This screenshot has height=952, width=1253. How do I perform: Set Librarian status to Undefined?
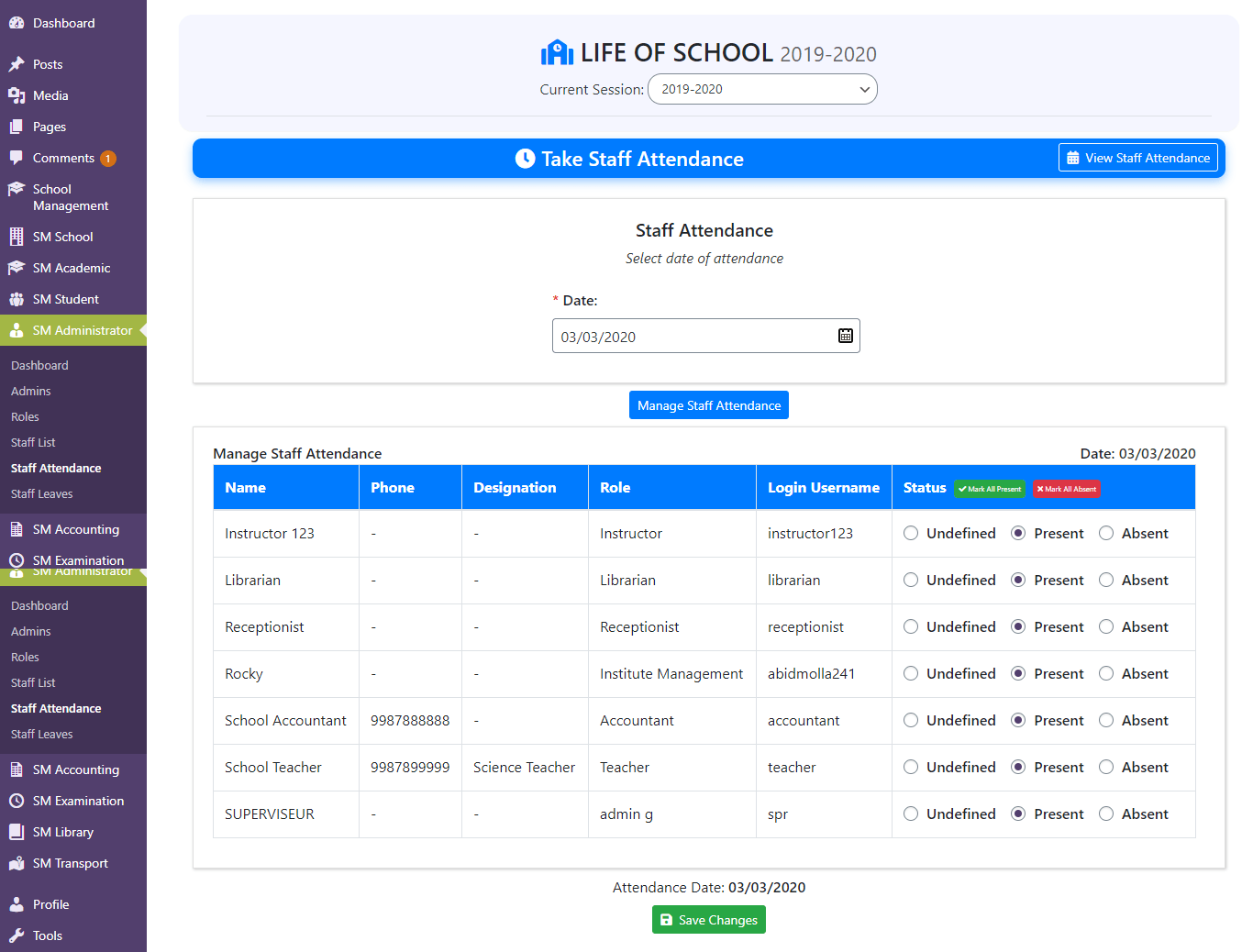pos(911,580)
